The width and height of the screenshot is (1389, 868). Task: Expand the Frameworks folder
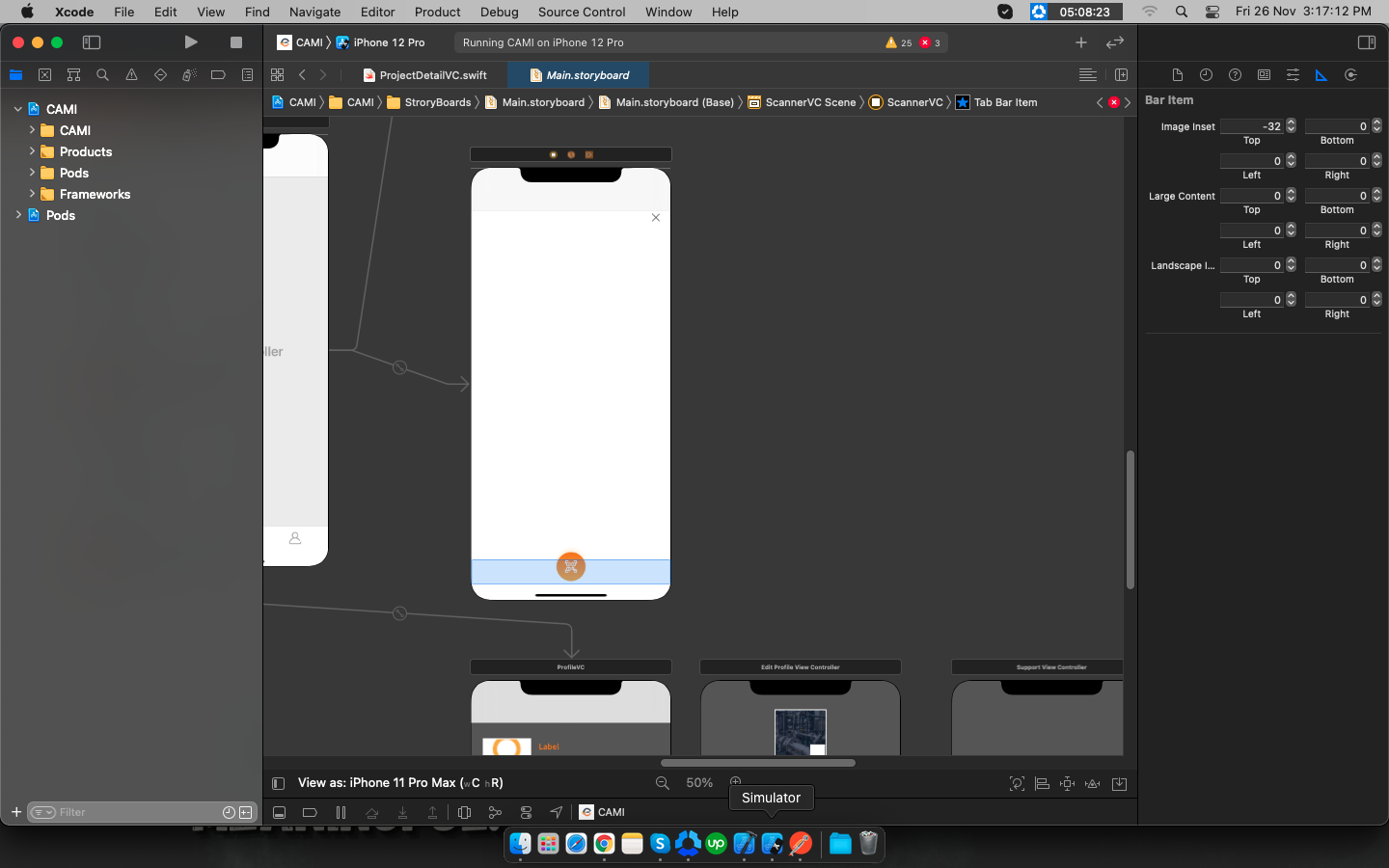tap(32, 194)
